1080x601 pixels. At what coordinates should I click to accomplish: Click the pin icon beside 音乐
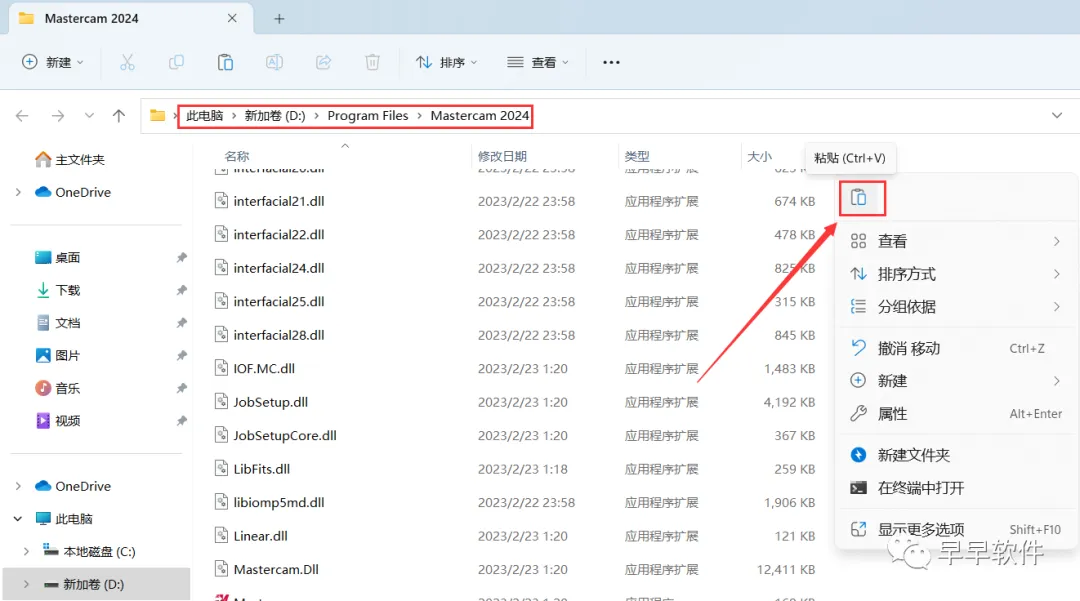pyautogui.click(x=181, y=388)
